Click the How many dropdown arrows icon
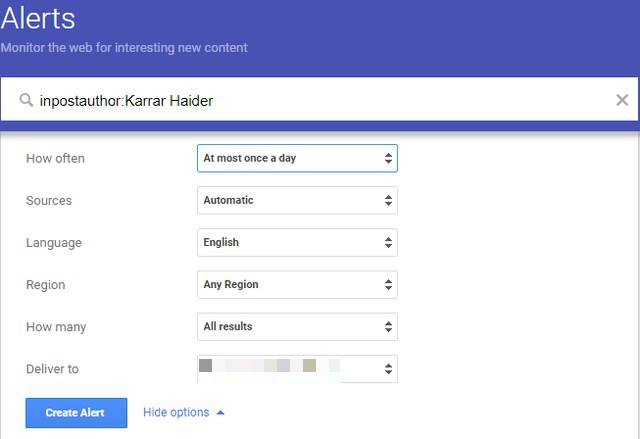Screen dimensions: 640x439 (388, 326)
